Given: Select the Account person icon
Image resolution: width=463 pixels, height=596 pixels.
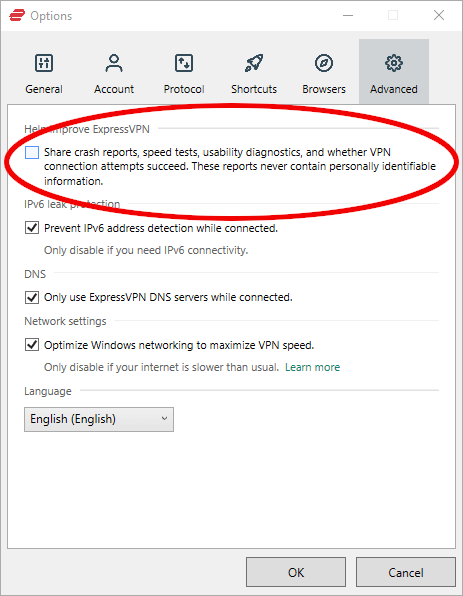Looking at the screenshot, I should coord(114,63).
